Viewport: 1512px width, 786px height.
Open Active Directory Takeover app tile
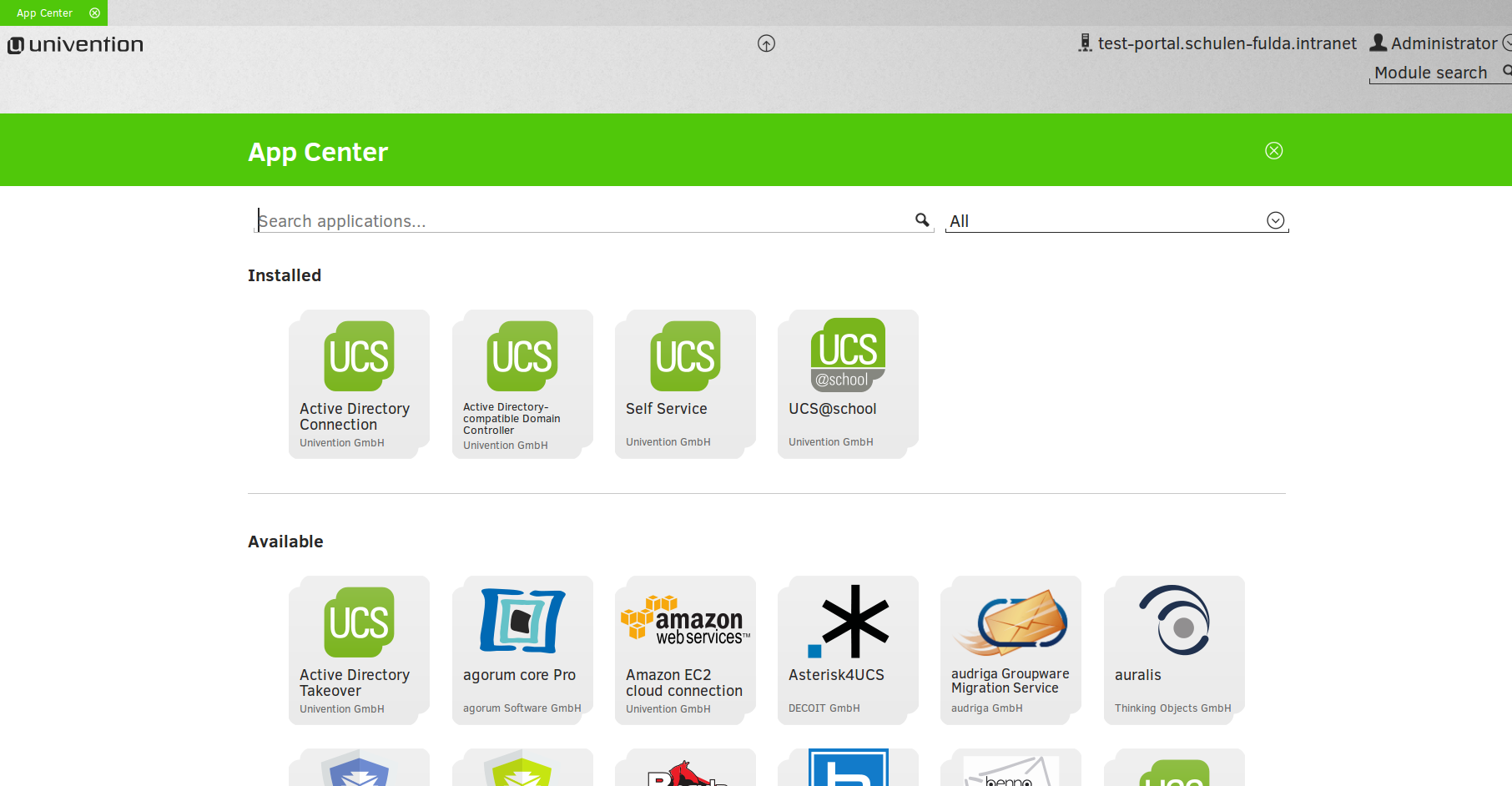(359, 650)
